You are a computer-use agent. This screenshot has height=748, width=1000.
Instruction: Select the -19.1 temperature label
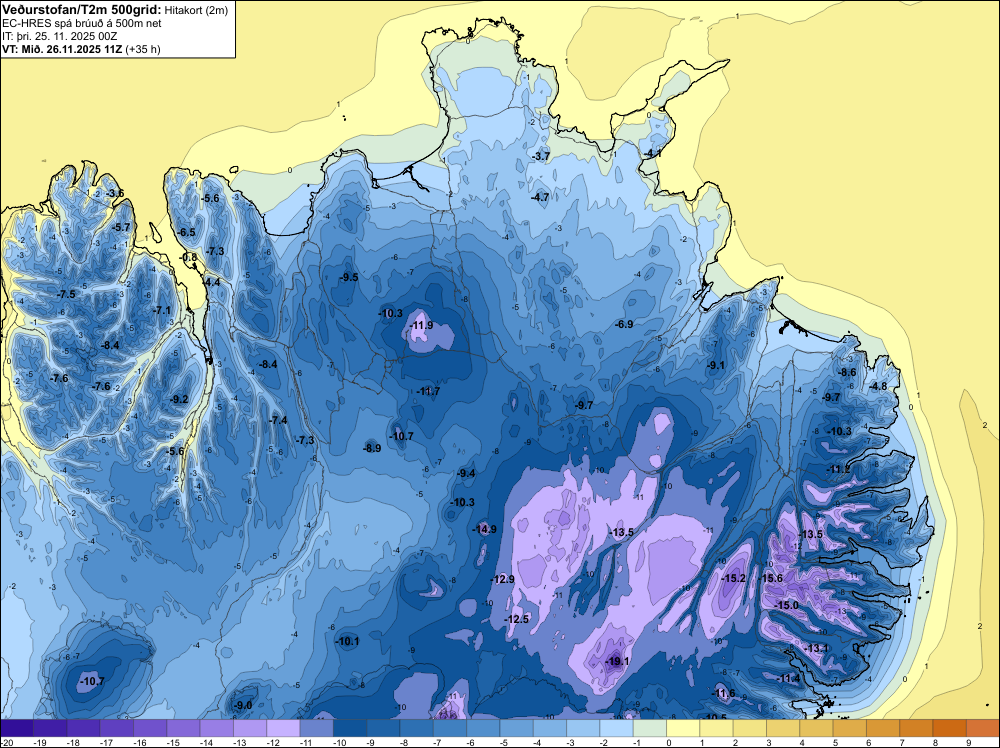pyautogui.click(x=617, y=661)
